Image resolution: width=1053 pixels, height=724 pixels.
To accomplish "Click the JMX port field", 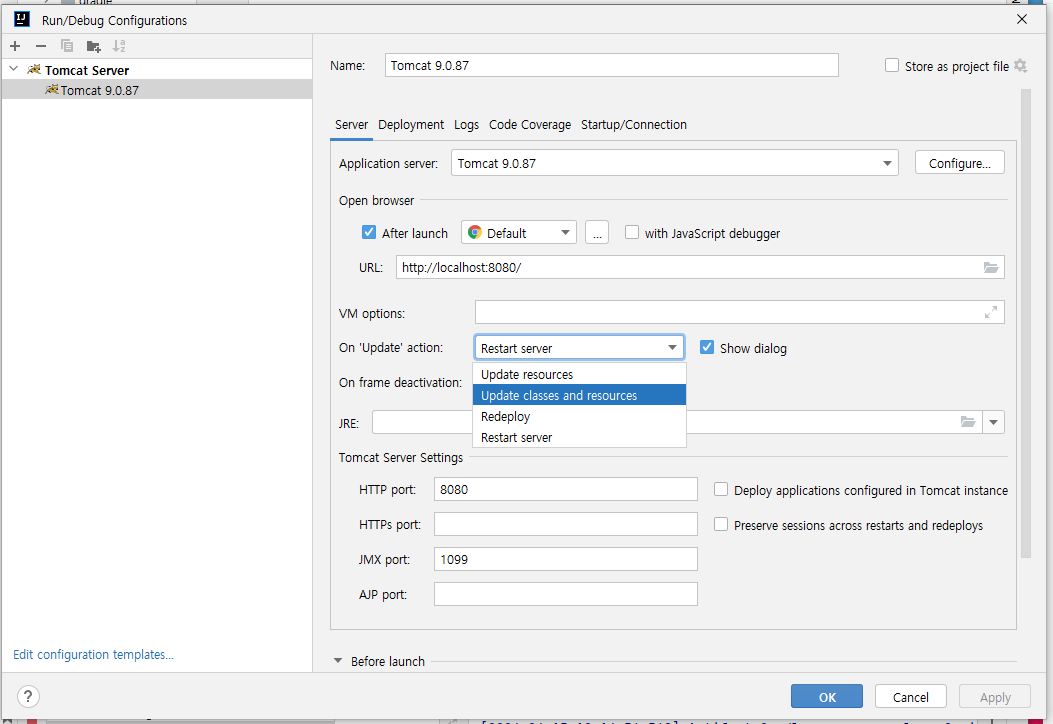I will click(565, 559).
